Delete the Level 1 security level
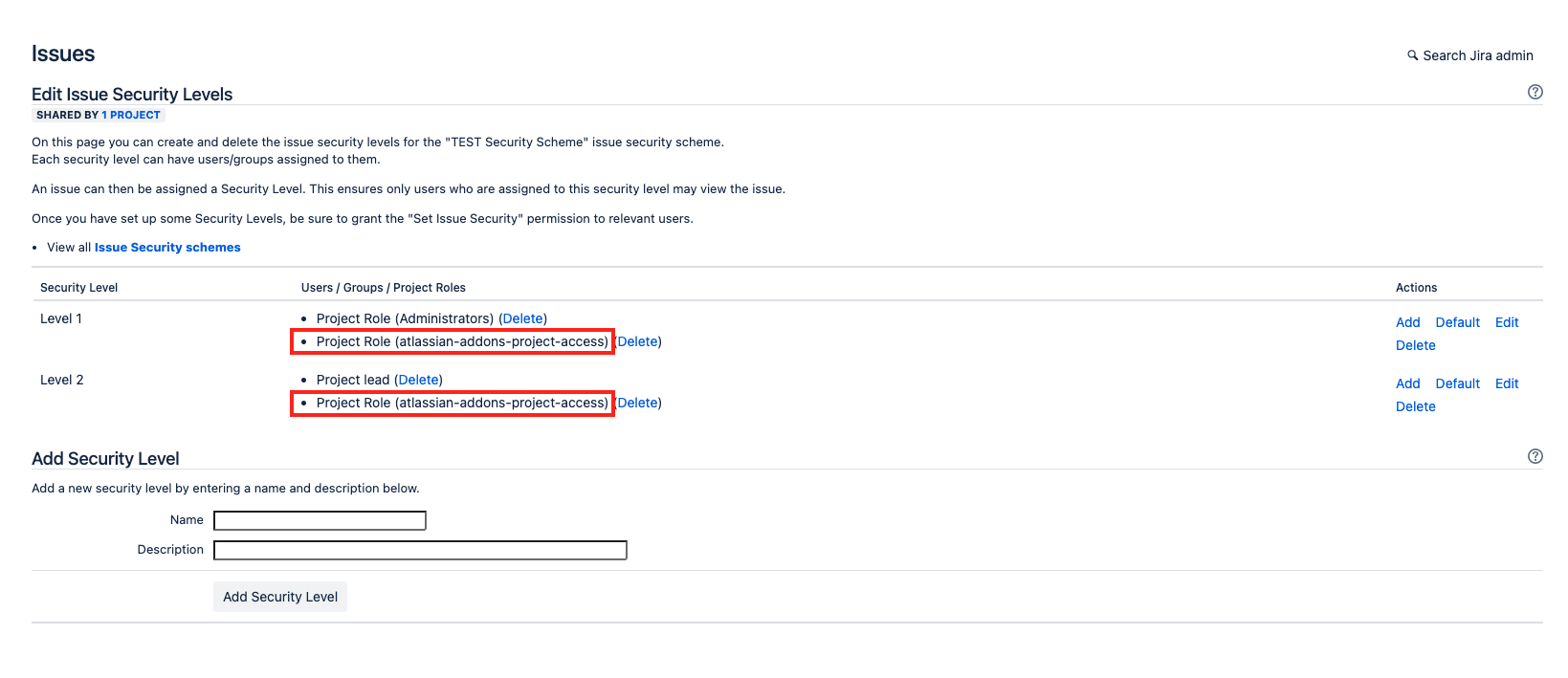 pos(1415,345)
